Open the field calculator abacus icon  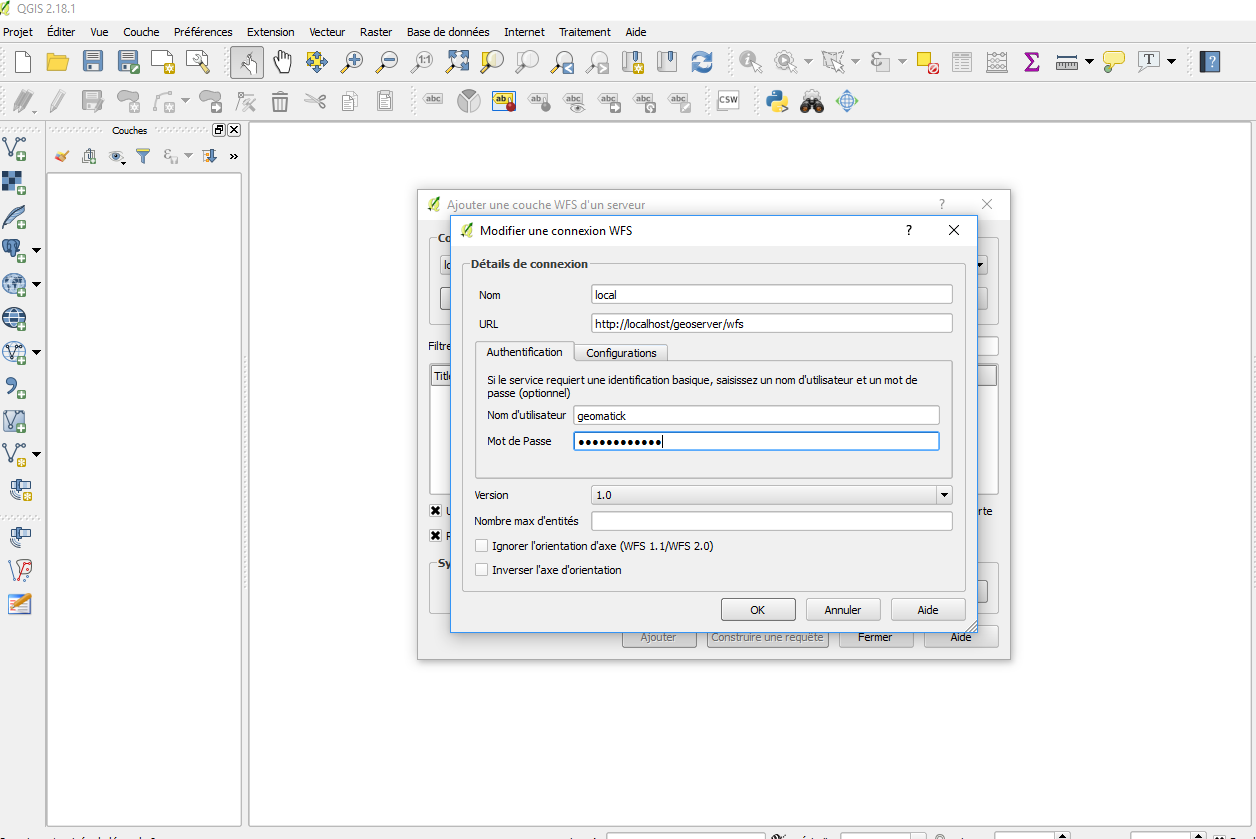click(x=996, y=62)
